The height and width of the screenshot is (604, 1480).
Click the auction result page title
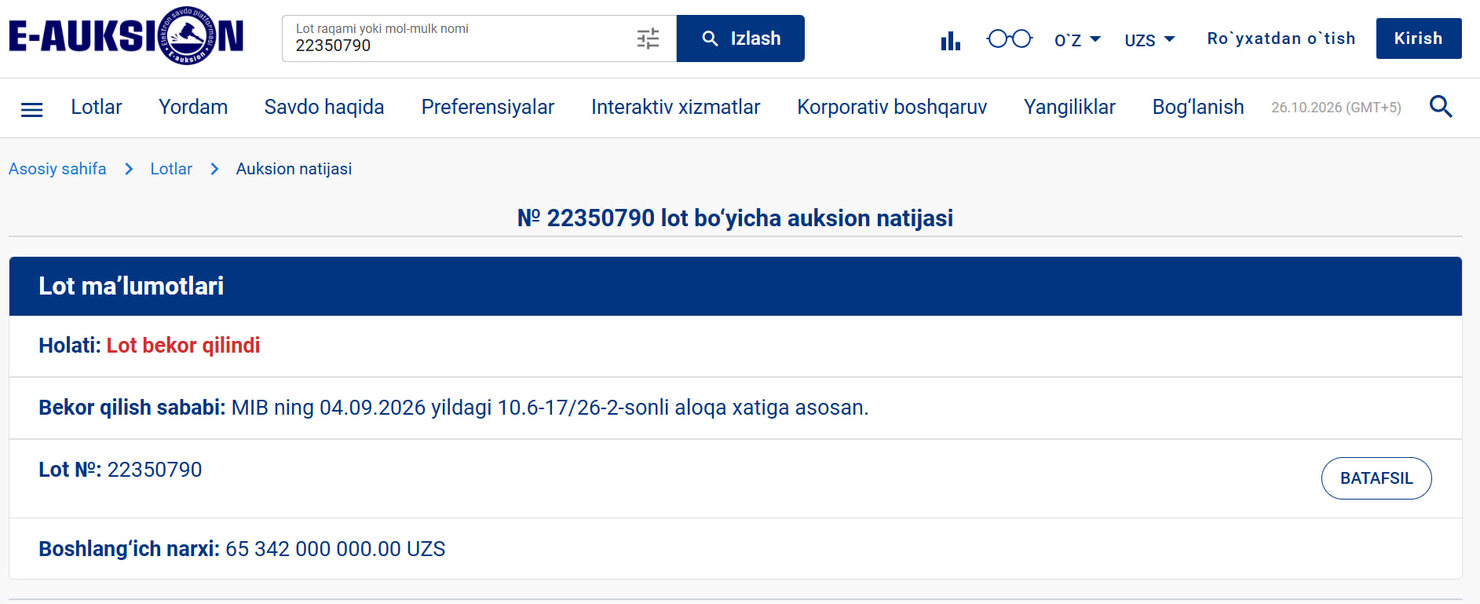[x=735, y=218]
